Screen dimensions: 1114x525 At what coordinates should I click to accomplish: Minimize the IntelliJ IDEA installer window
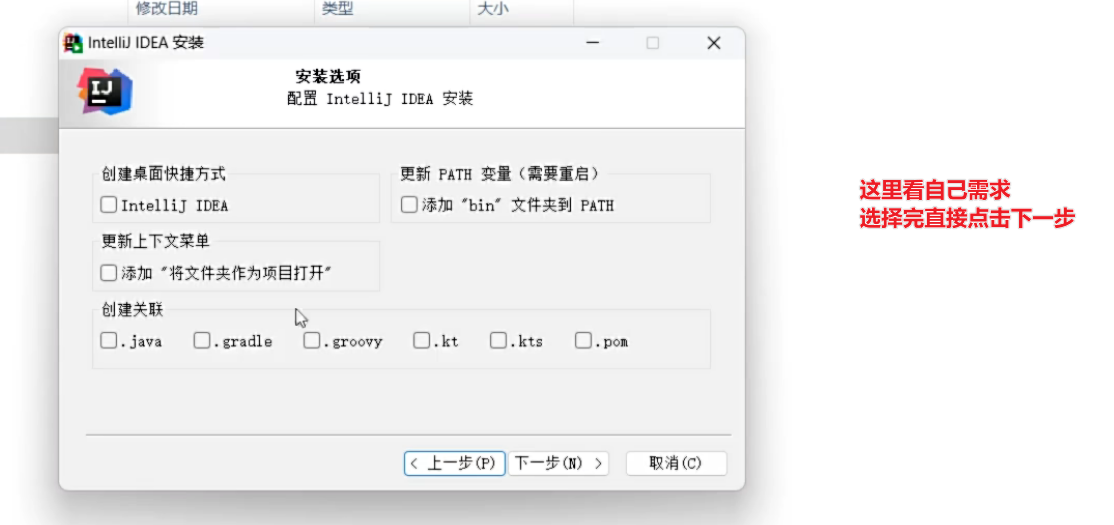pos(591,43)
